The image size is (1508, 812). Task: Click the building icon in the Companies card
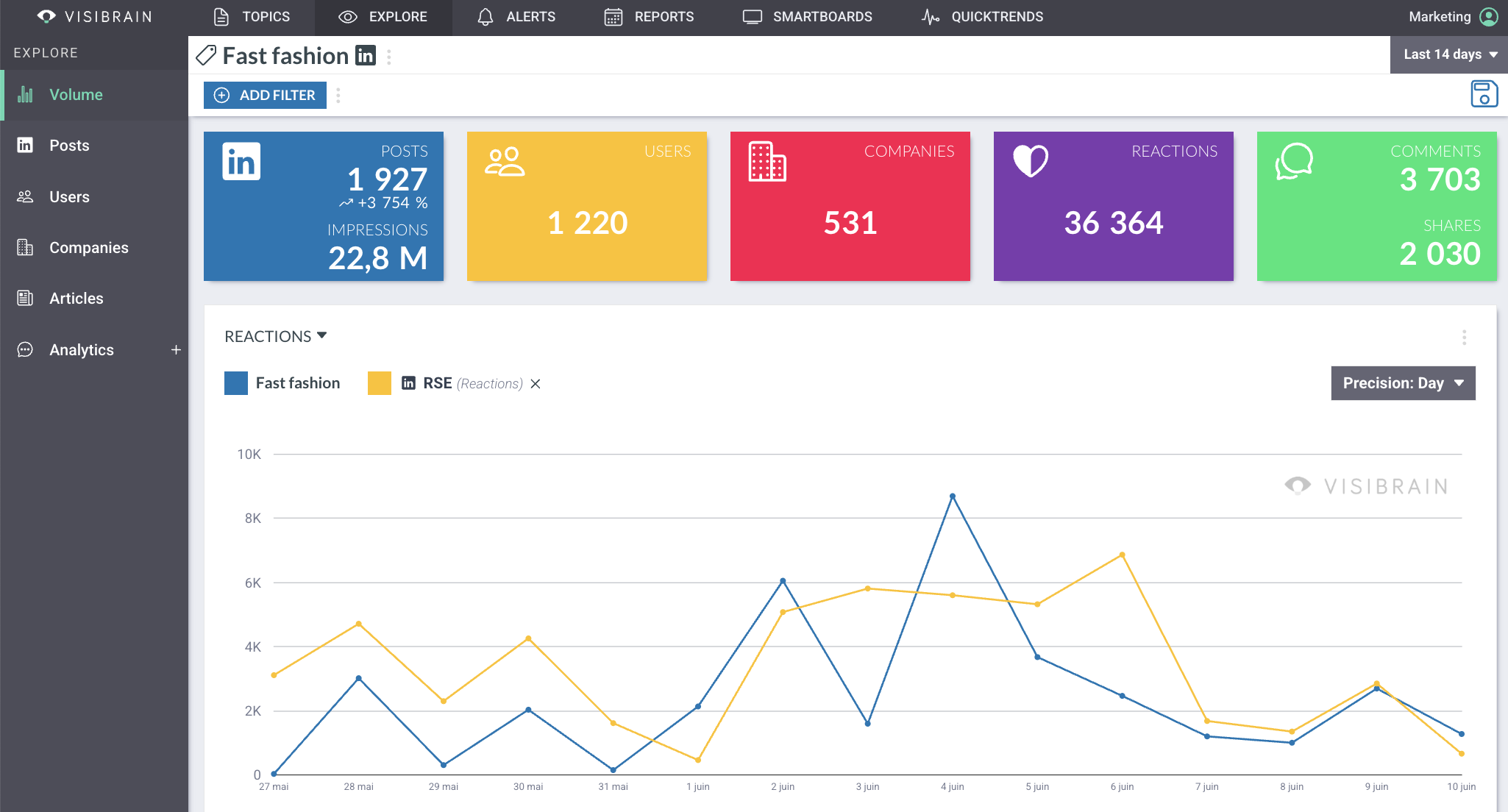(x=767, y=161)
